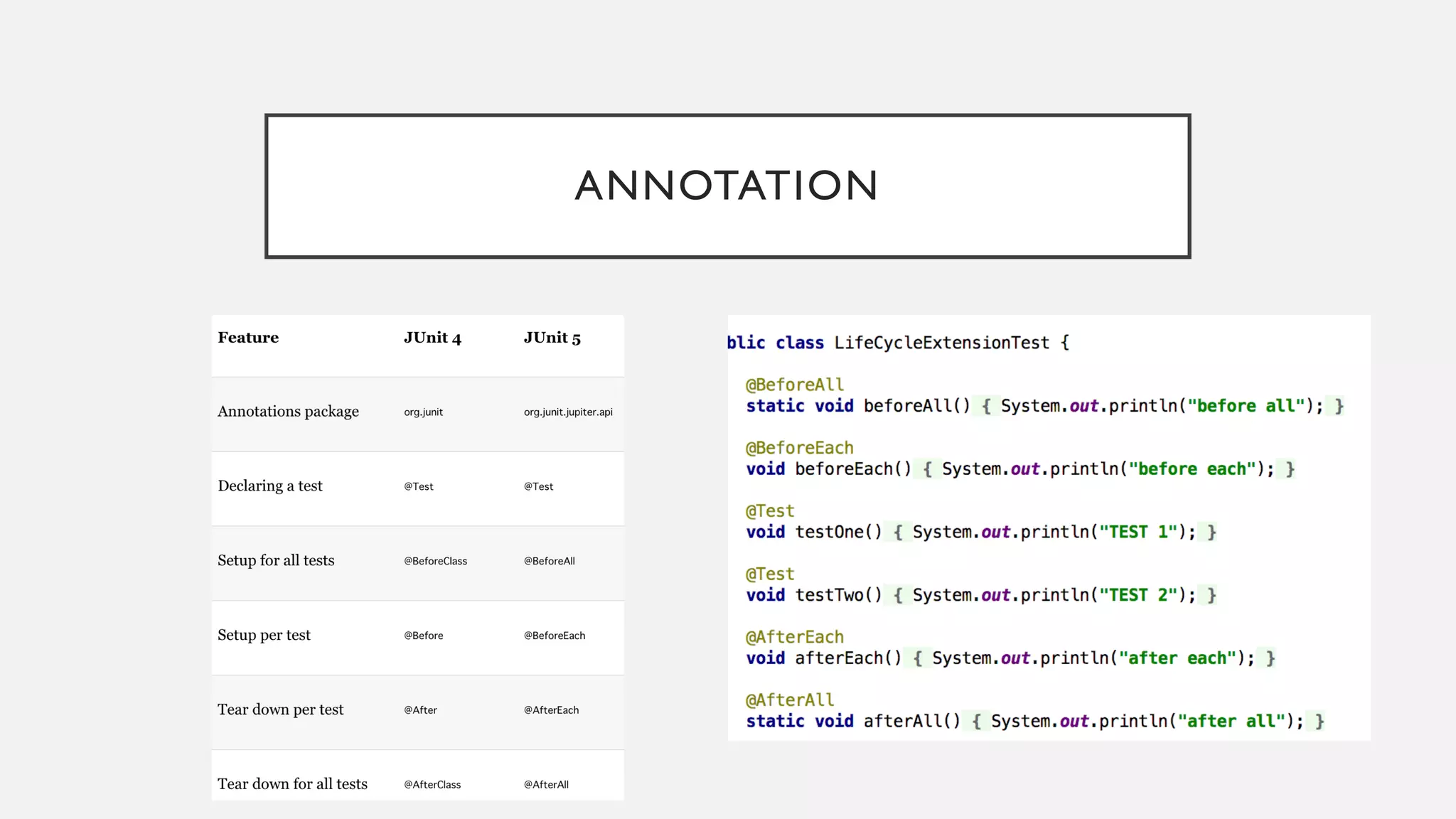
Task: Click the @BeforeEach annotation in code
Action: point(799,449)
